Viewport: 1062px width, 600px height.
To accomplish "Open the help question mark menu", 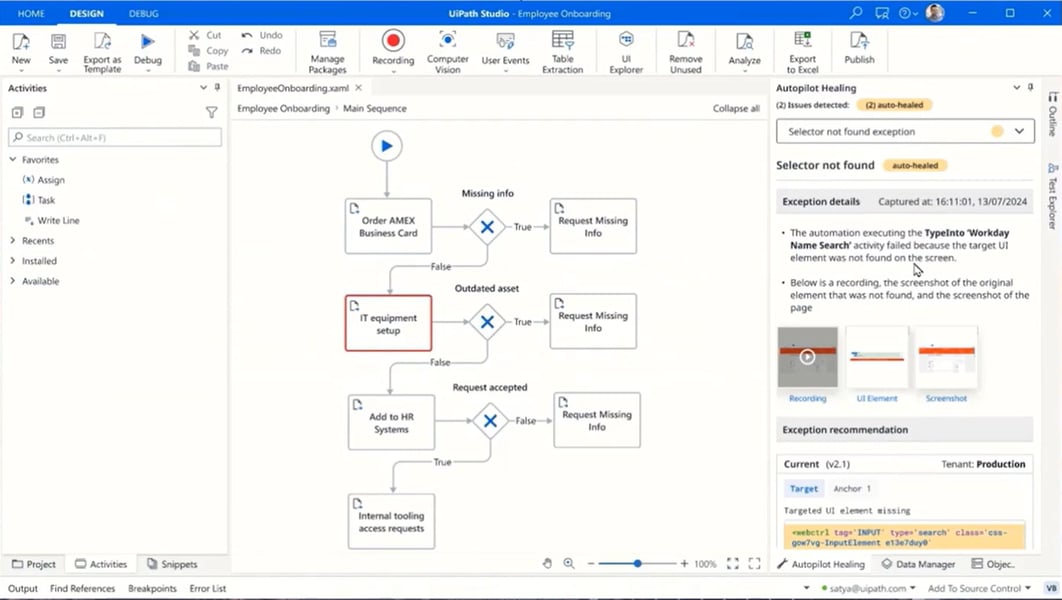I will coord(907,13).
